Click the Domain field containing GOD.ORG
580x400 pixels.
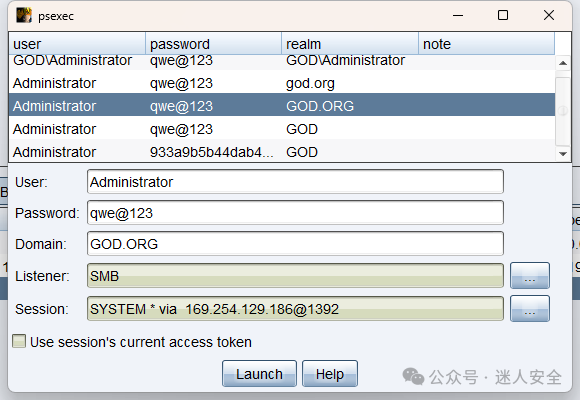[295, 244]
